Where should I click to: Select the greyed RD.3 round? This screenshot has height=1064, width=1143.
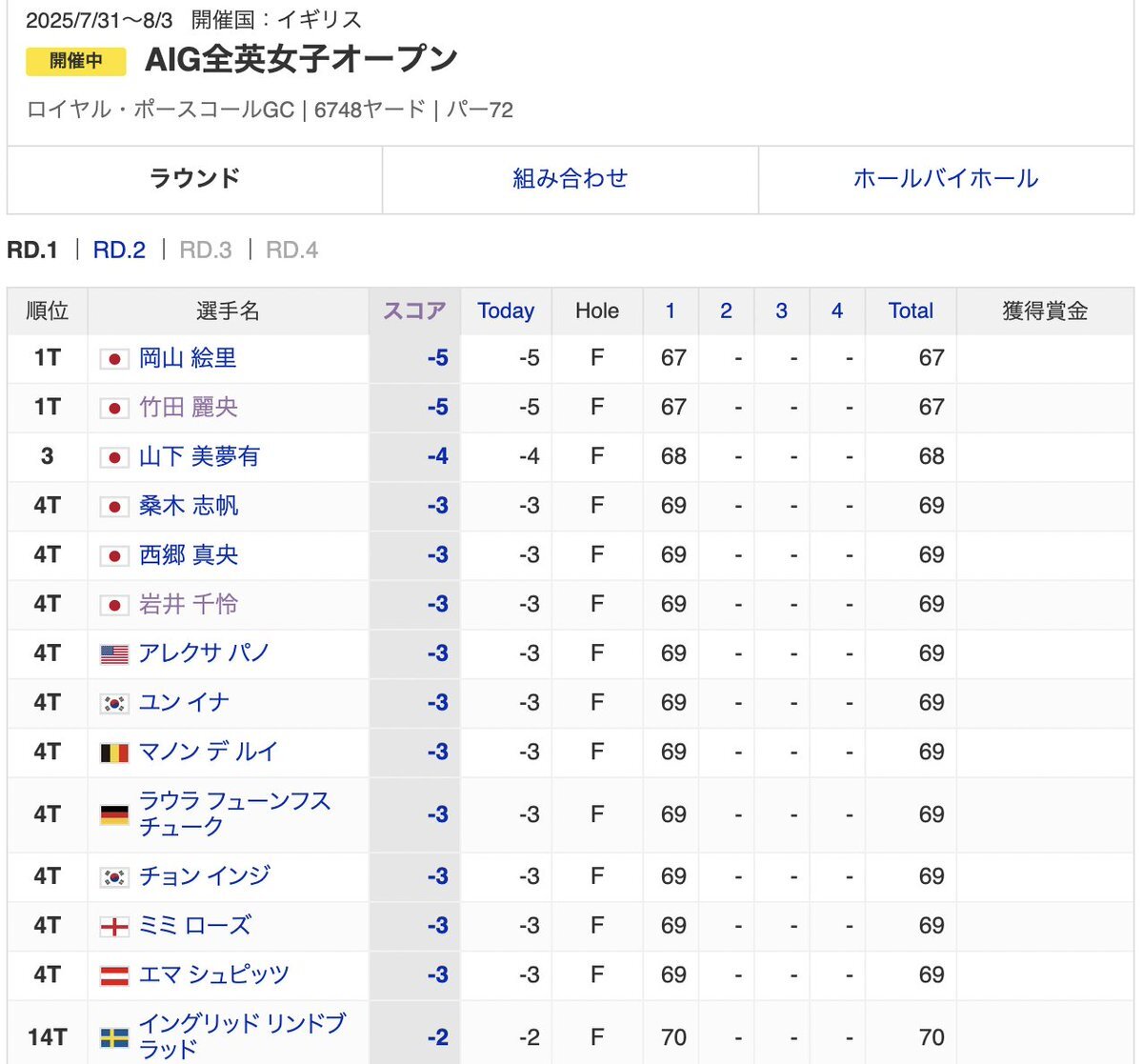click(206, 251)
